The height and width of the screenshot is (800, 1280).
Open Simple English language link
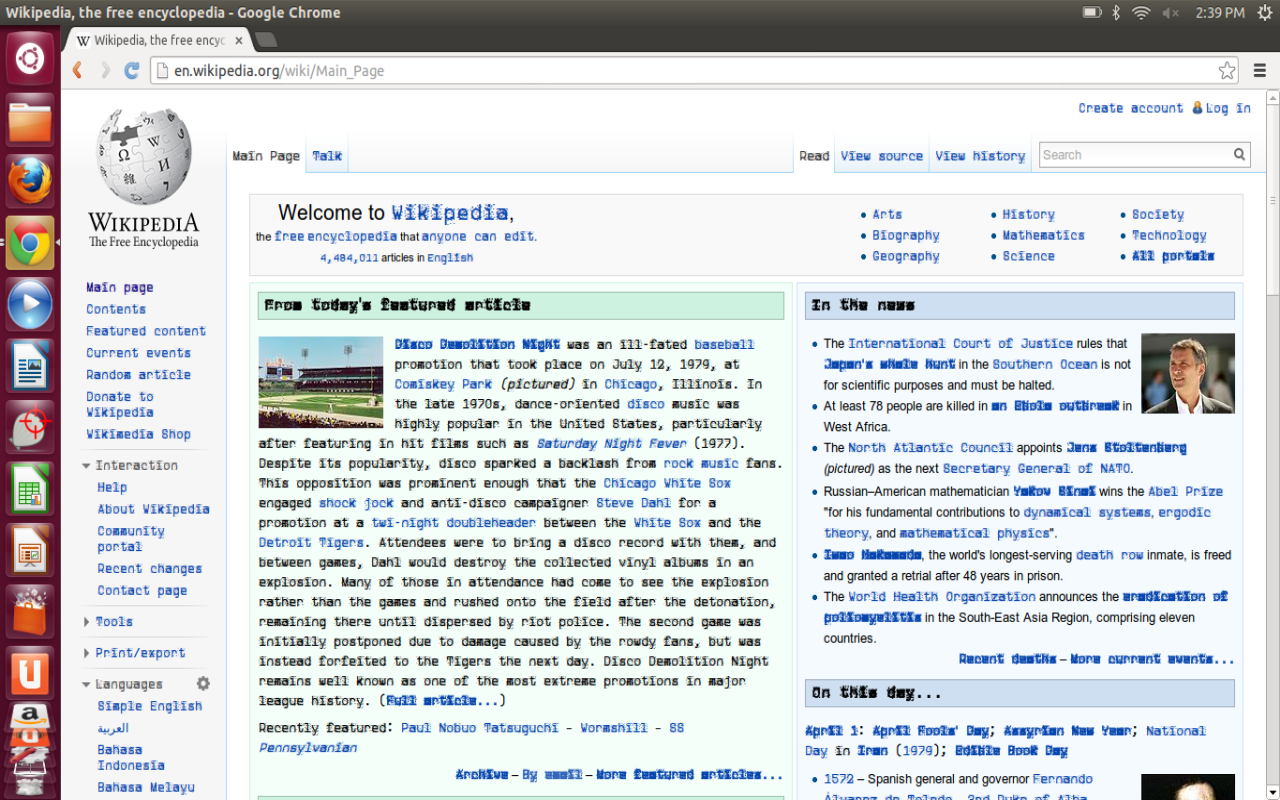tap(149, 706)
